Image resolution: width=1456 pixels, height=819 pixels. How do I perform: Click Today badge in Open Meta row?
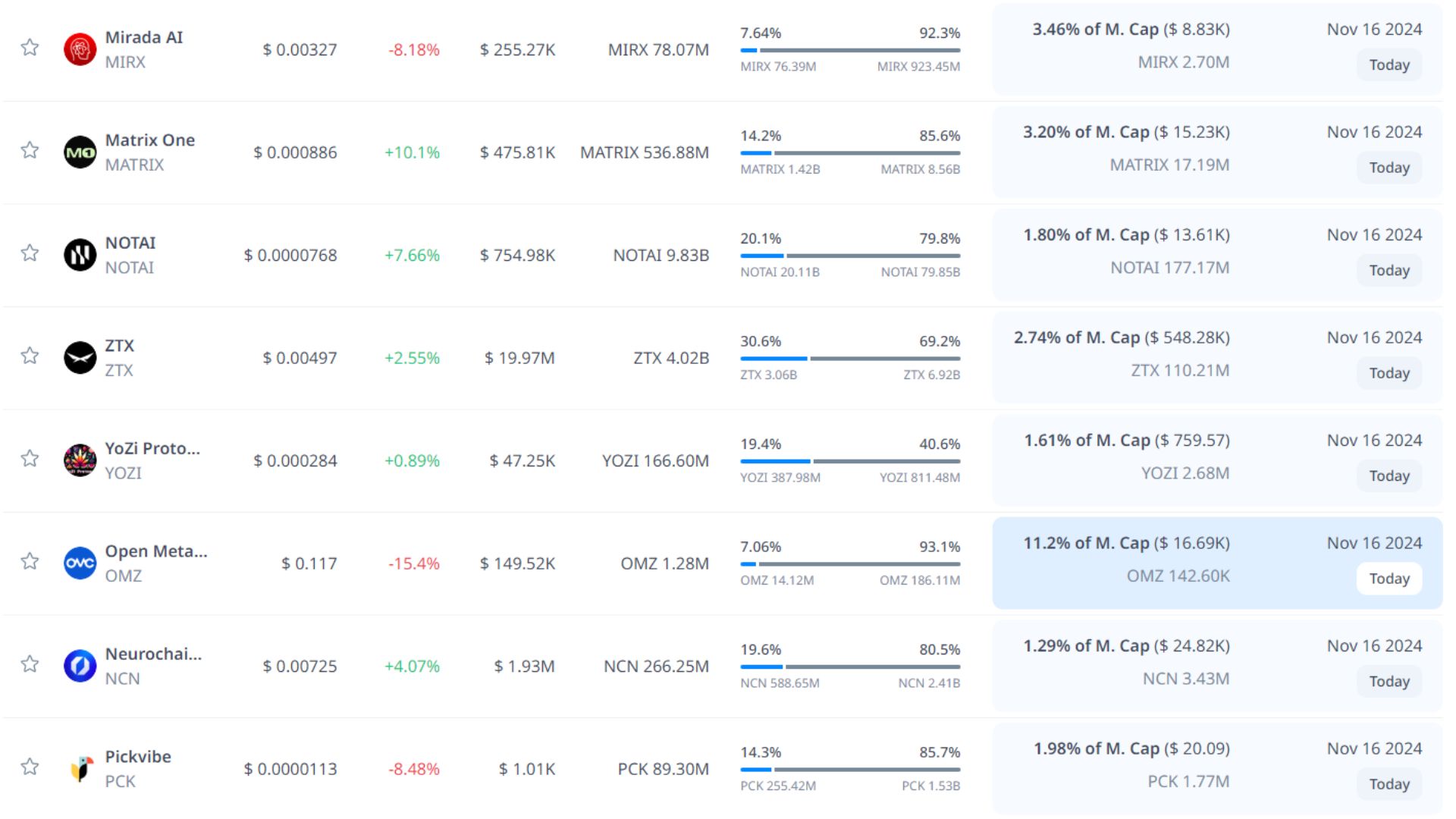(x=1389, y=579)
